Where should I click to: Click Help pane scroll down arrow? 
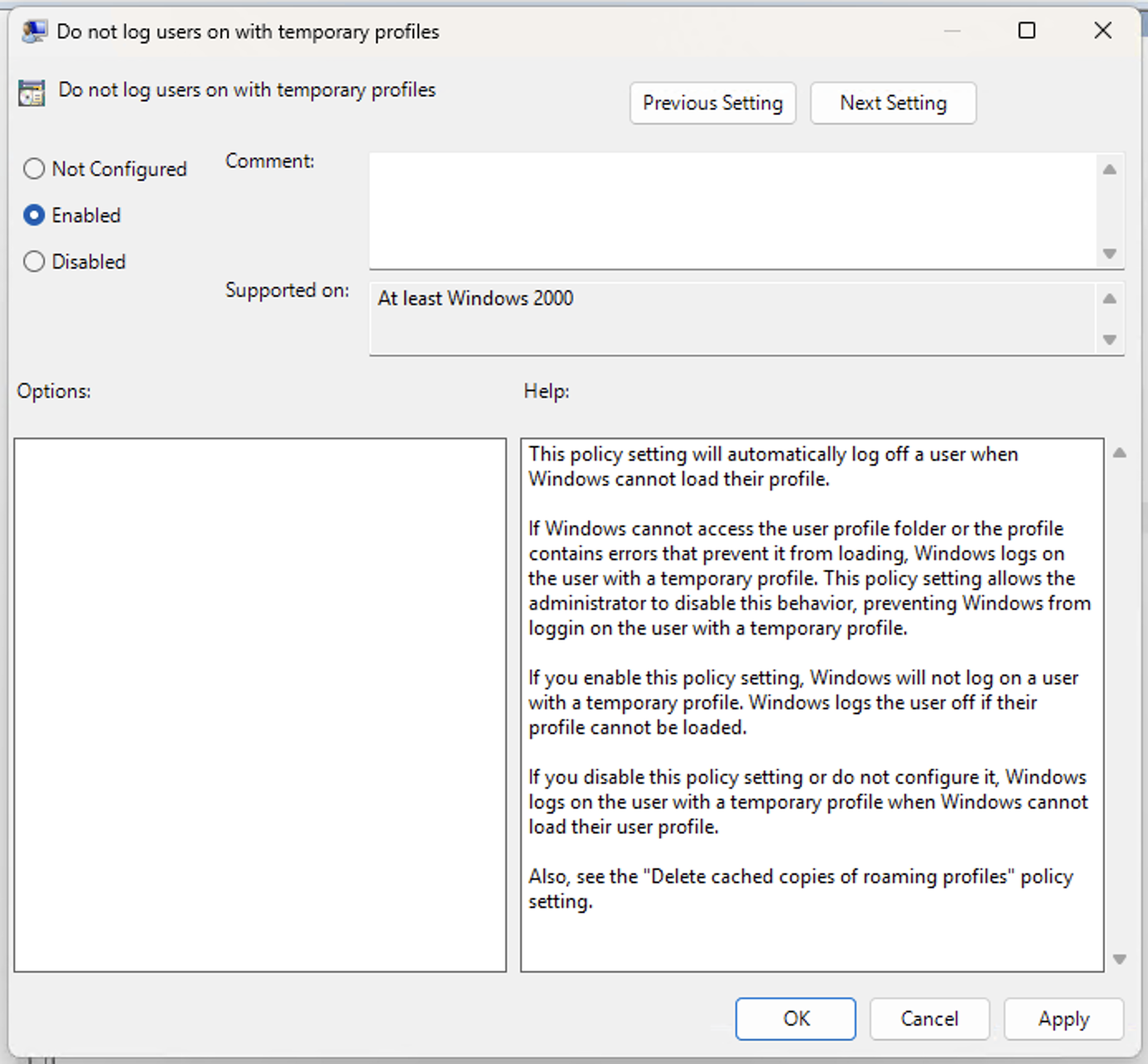pos(1120,960)
